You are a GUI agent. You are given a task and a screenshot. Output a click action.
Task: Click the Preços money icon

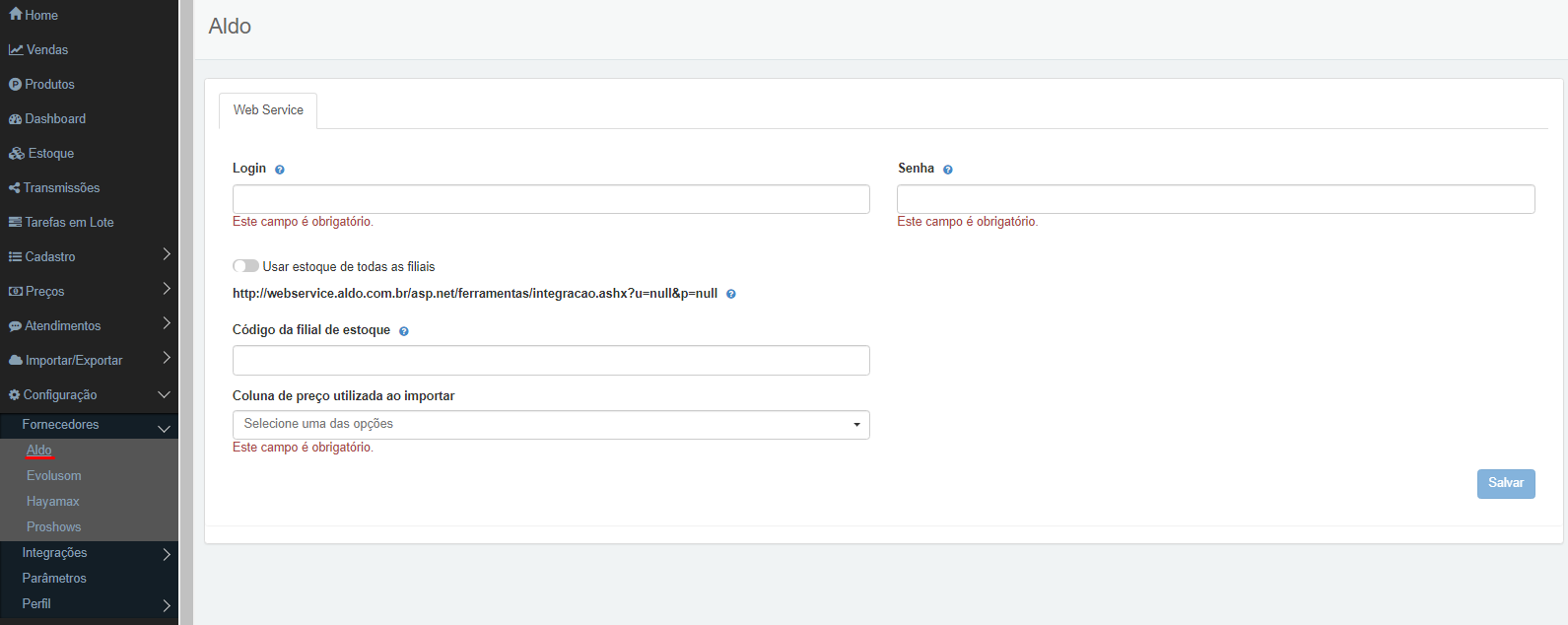pos(16,292)
